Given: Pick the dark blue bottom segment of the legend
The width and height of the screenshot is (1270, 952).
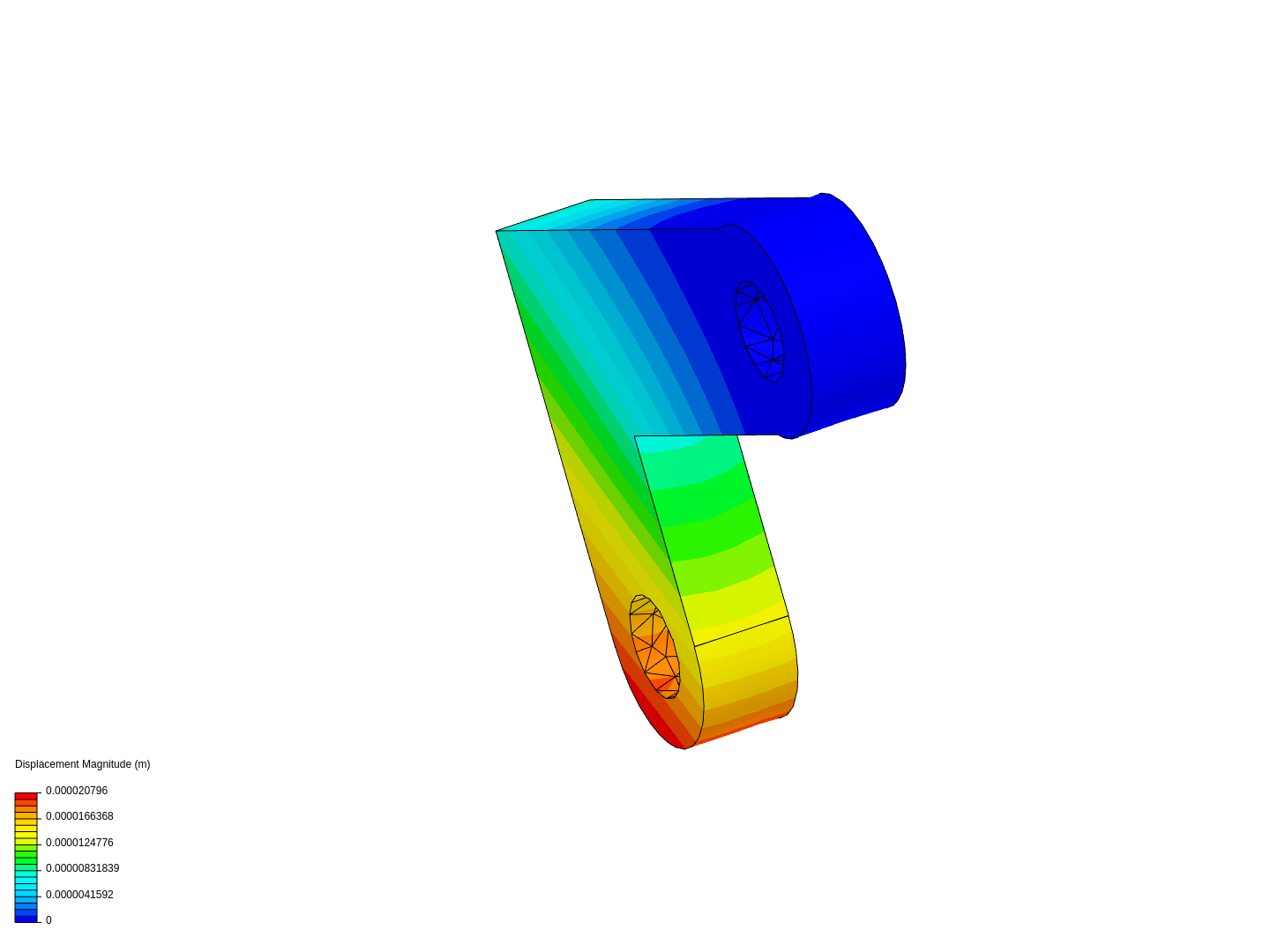Looking at the screenshot, I should pos(26,919).
